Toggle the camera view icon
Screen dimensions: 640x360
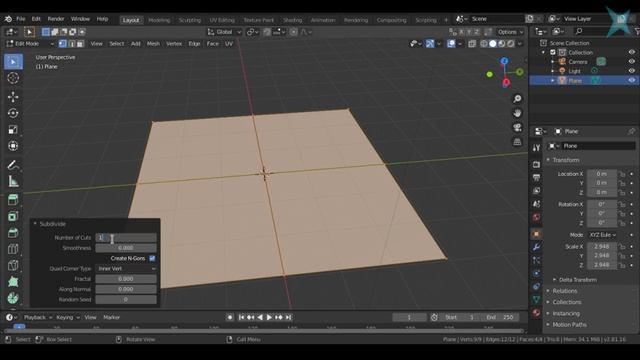pos(517,127)
